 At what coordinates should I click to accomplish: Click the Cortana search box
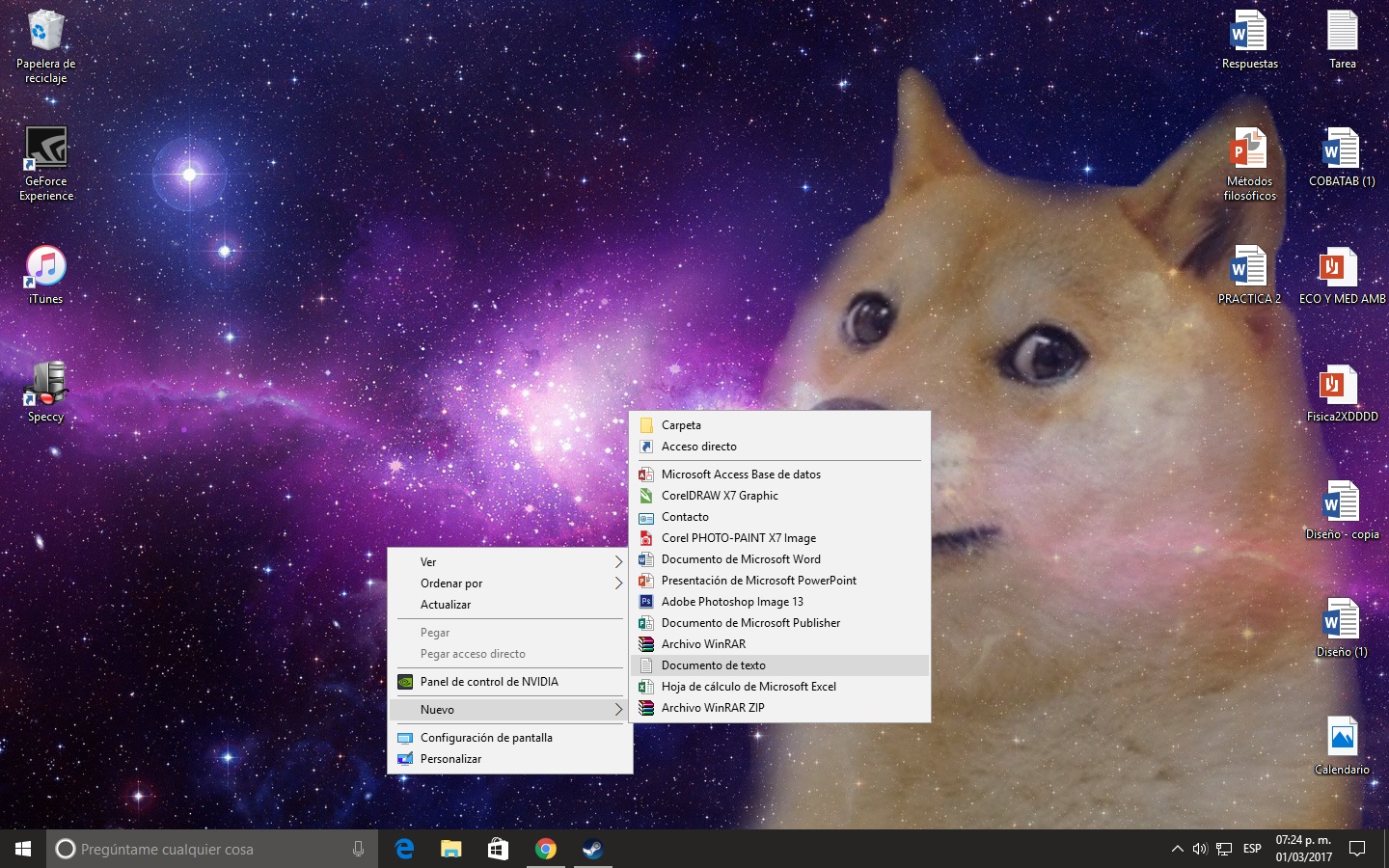[212, 849]
